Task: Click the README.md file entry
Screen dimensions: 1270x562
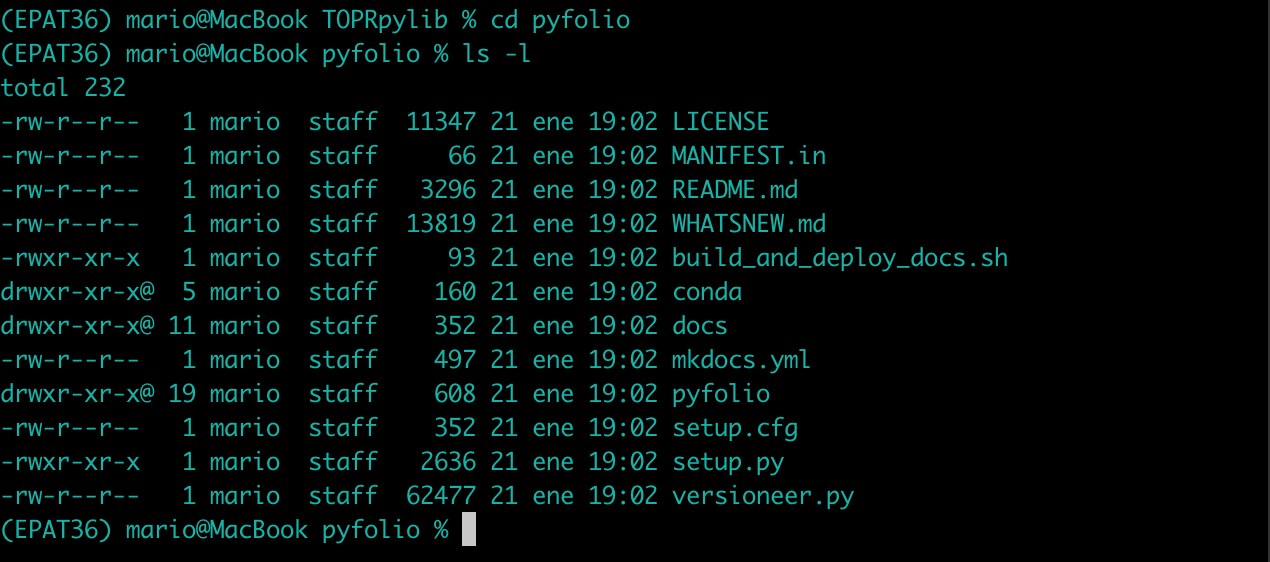Action: pyautogui.click(x=734, y=190)
